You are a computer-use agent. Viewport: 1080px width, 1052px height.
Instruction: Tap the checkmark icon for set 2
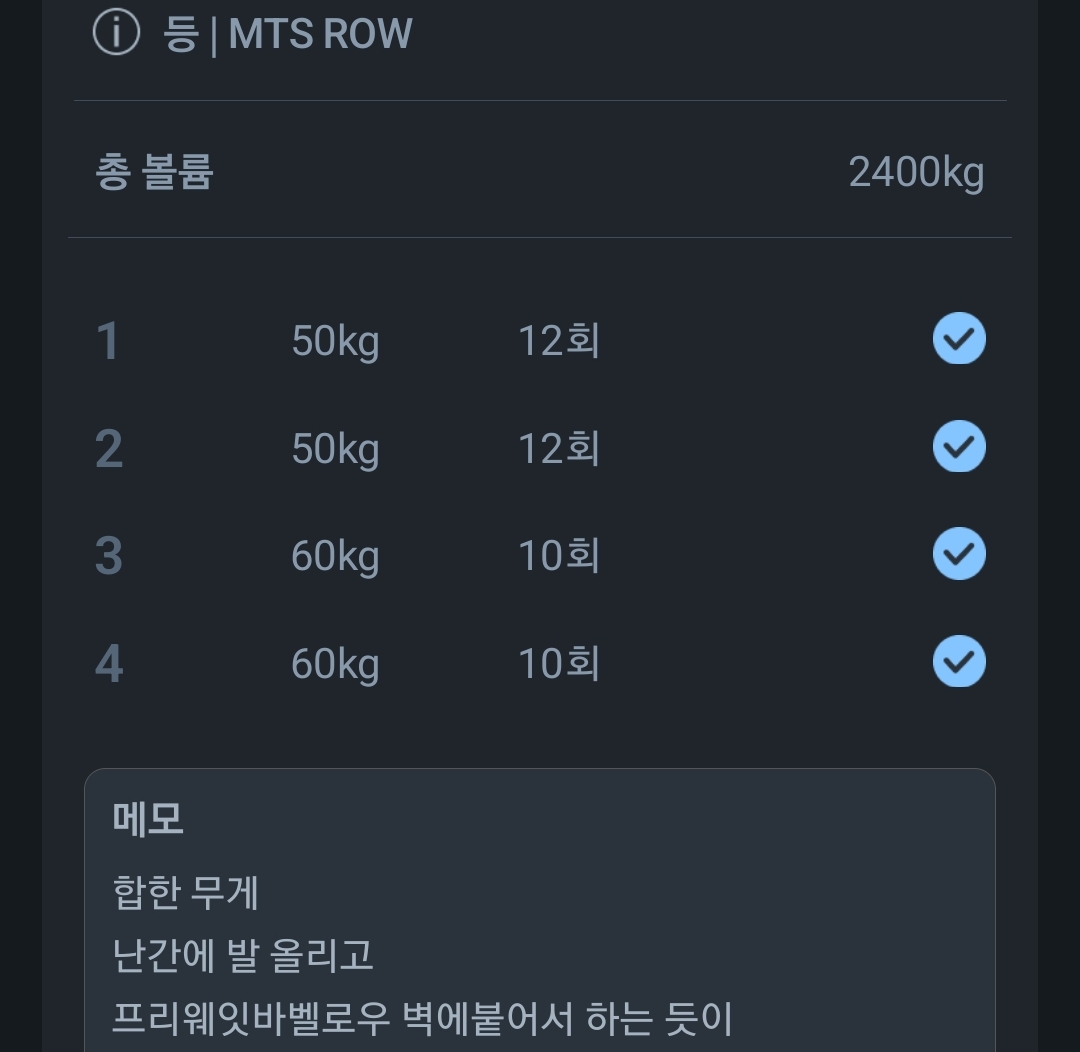[x=958, y=446]
